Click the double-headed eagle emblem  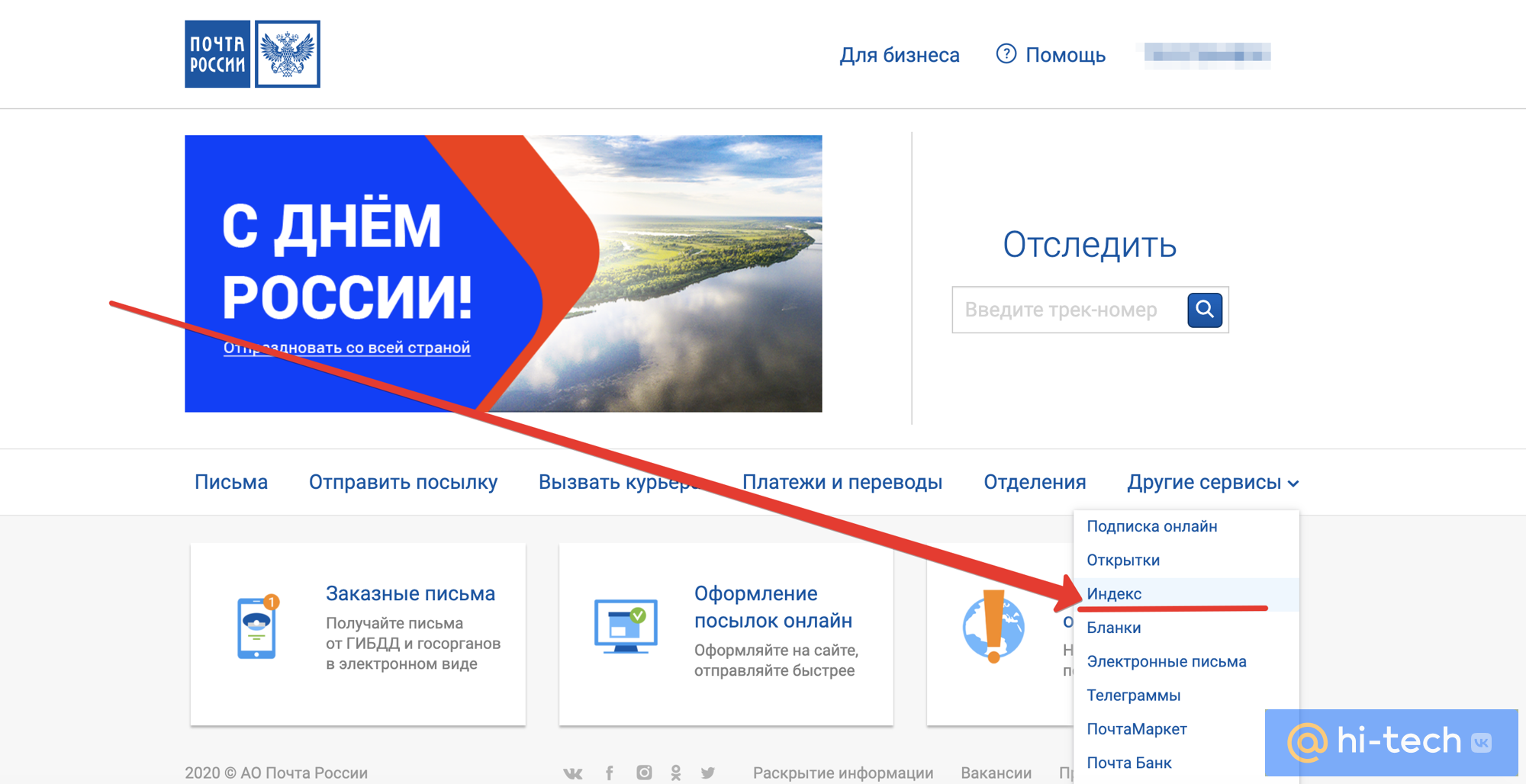pos(288,54)
